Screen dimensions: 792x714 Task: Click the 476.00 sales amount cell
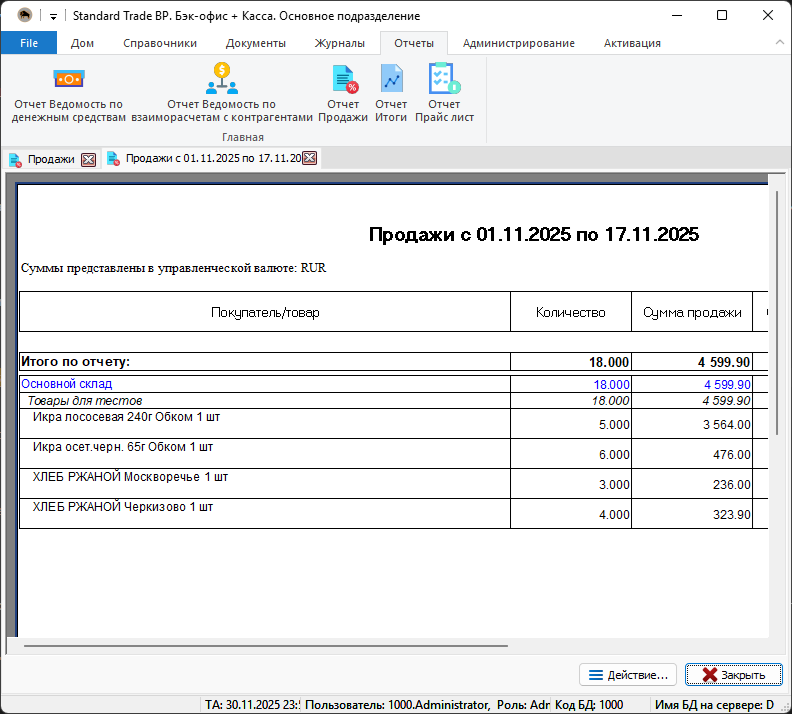pyautogui.click(x=692, y=453)
